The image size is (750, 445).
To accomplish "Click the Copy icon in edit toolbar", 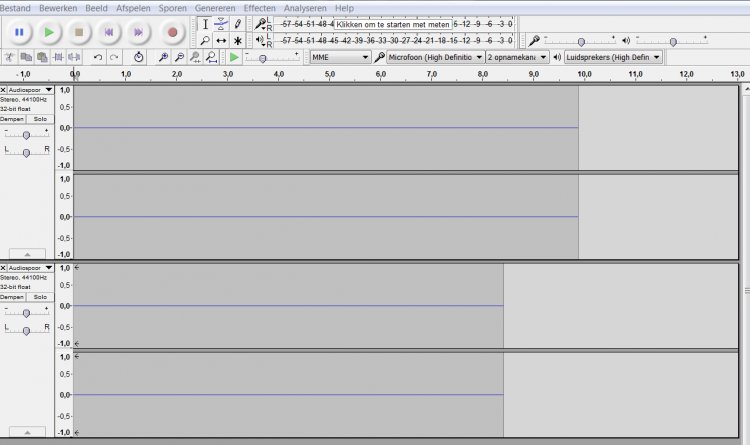I will coord(26,57).
